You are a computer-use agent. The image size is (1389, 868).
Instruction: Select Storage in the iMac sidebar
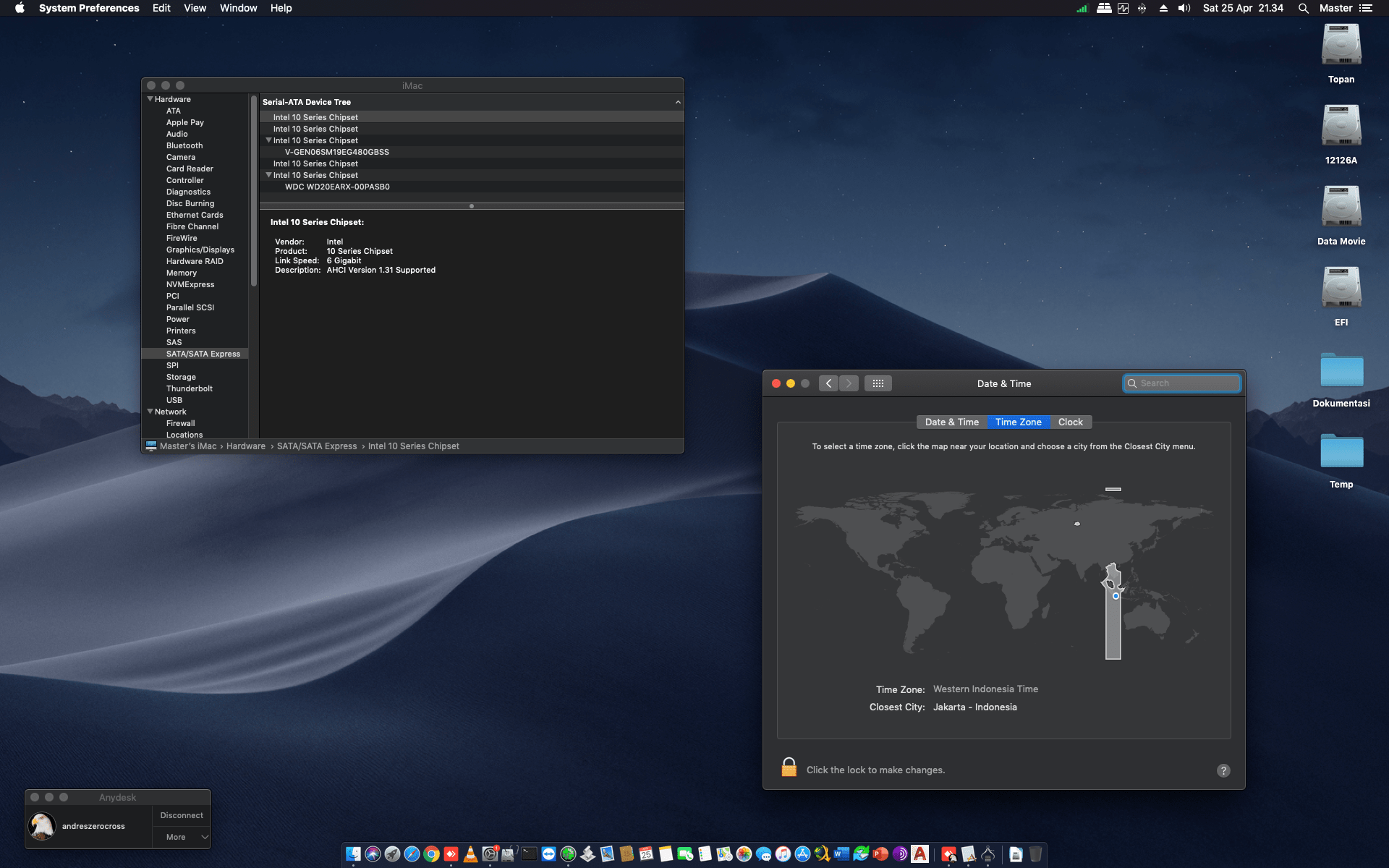(181, 377)
